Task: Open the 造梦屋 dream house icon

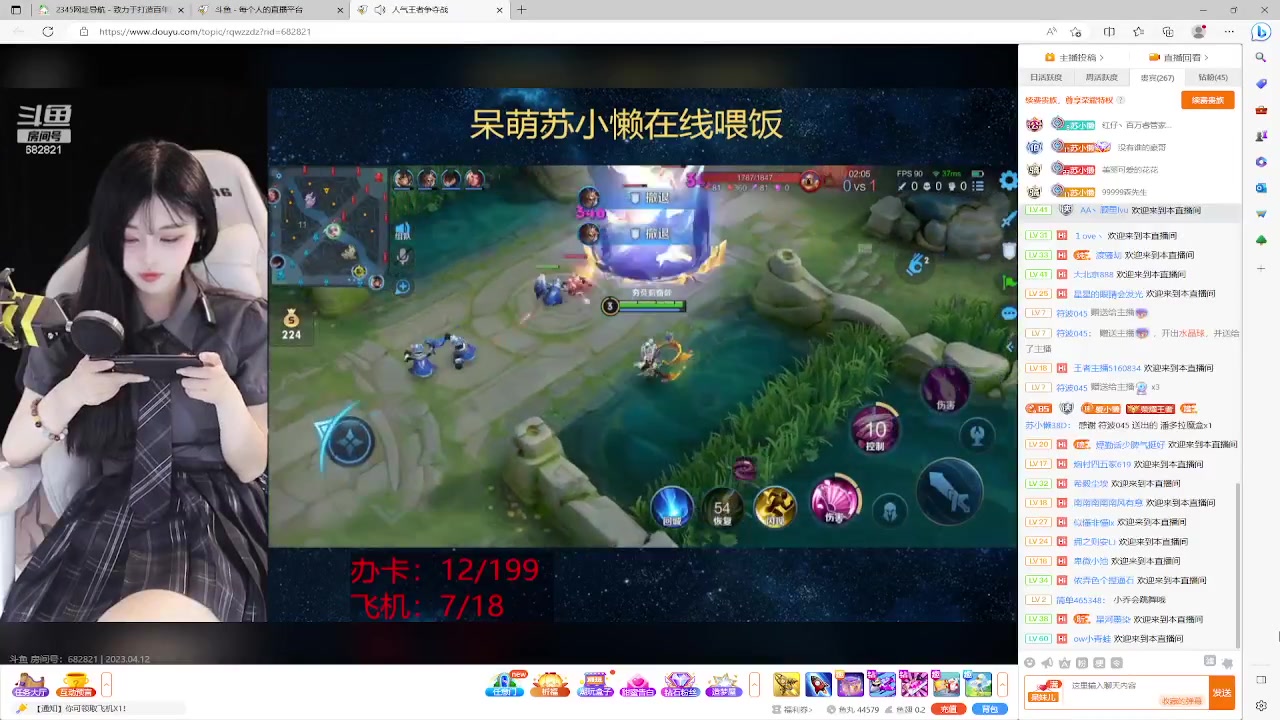Action: (722, 684)
